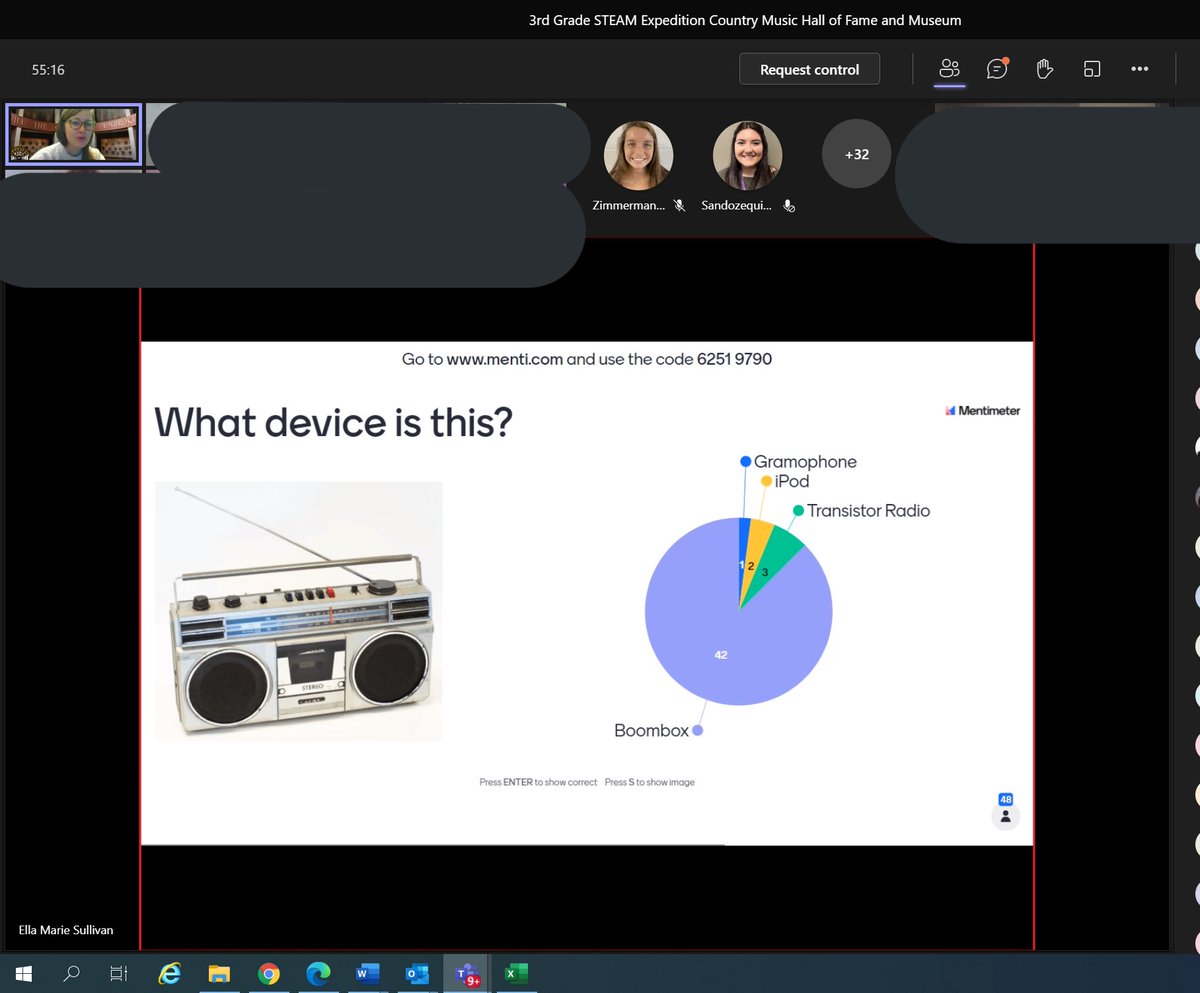1200x993 pixels.
Task: Click Sandozequi's muted microphone icon
Action: 788,205
